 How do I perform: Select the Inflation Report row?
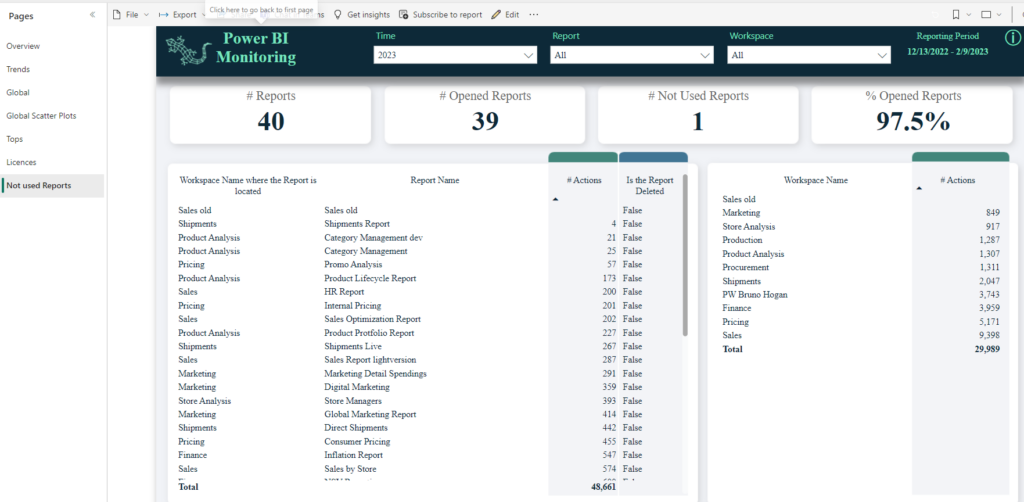(353, 456)
